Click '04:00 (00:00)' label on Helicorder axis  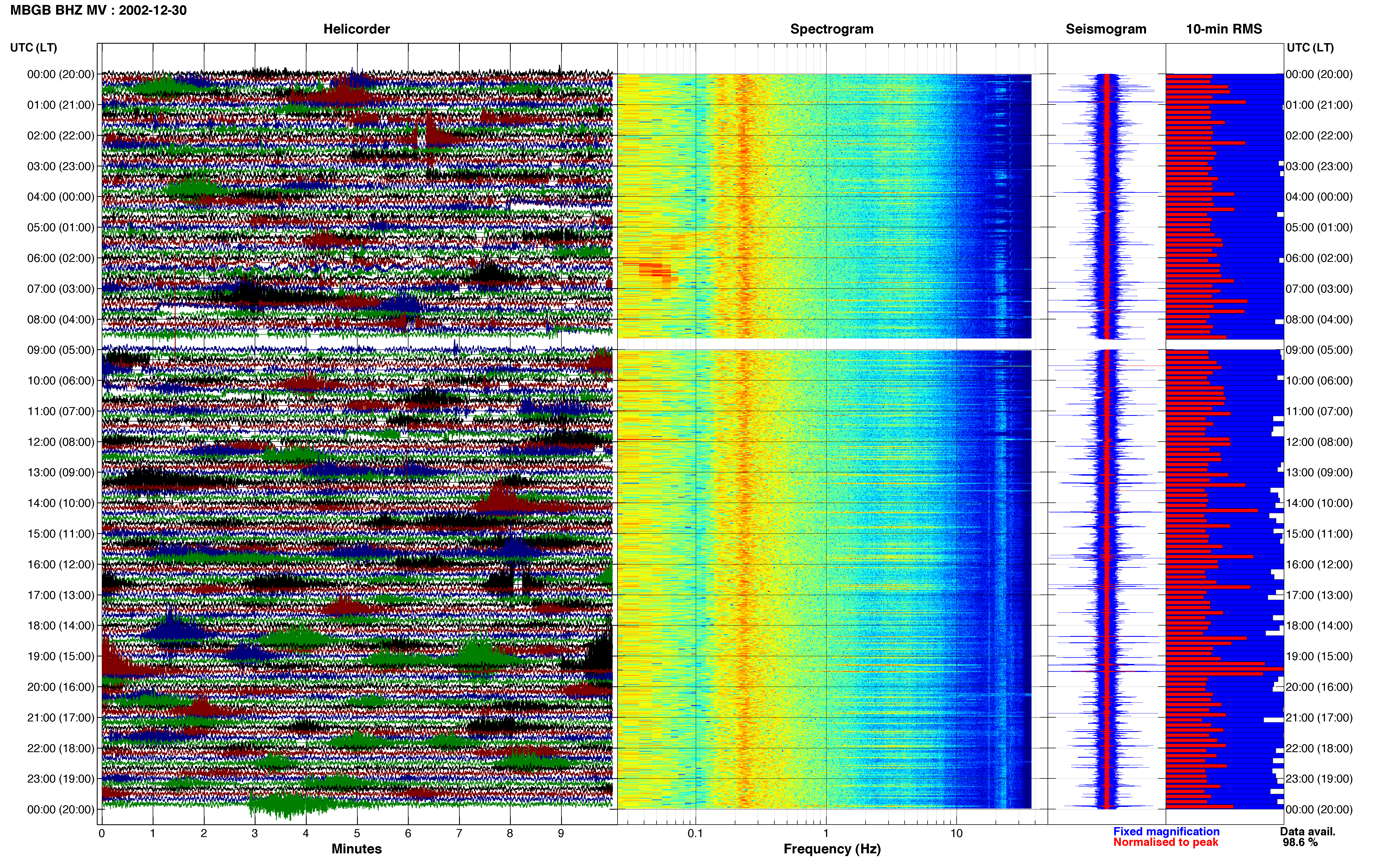(x=61, y=197)
